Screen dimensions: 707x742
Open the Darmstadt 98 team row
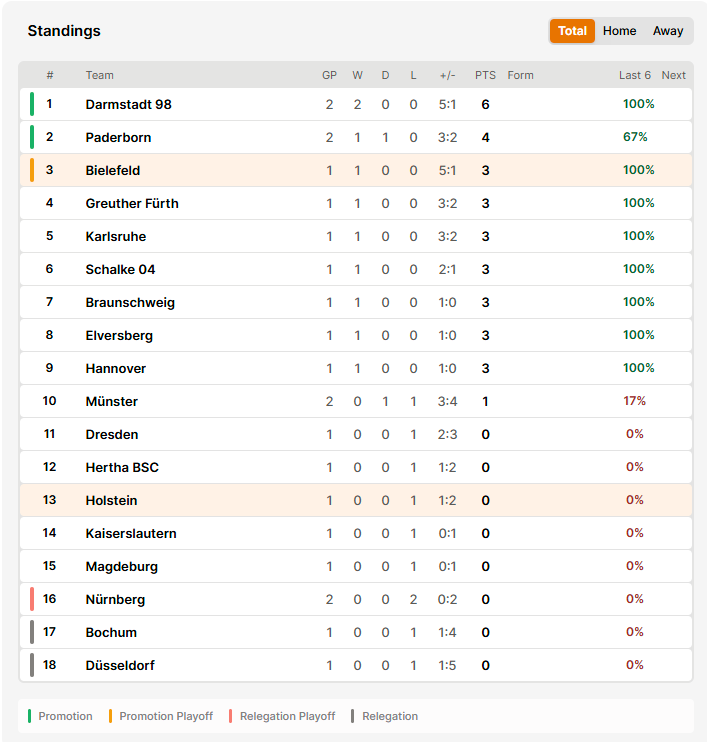[356, 104]
